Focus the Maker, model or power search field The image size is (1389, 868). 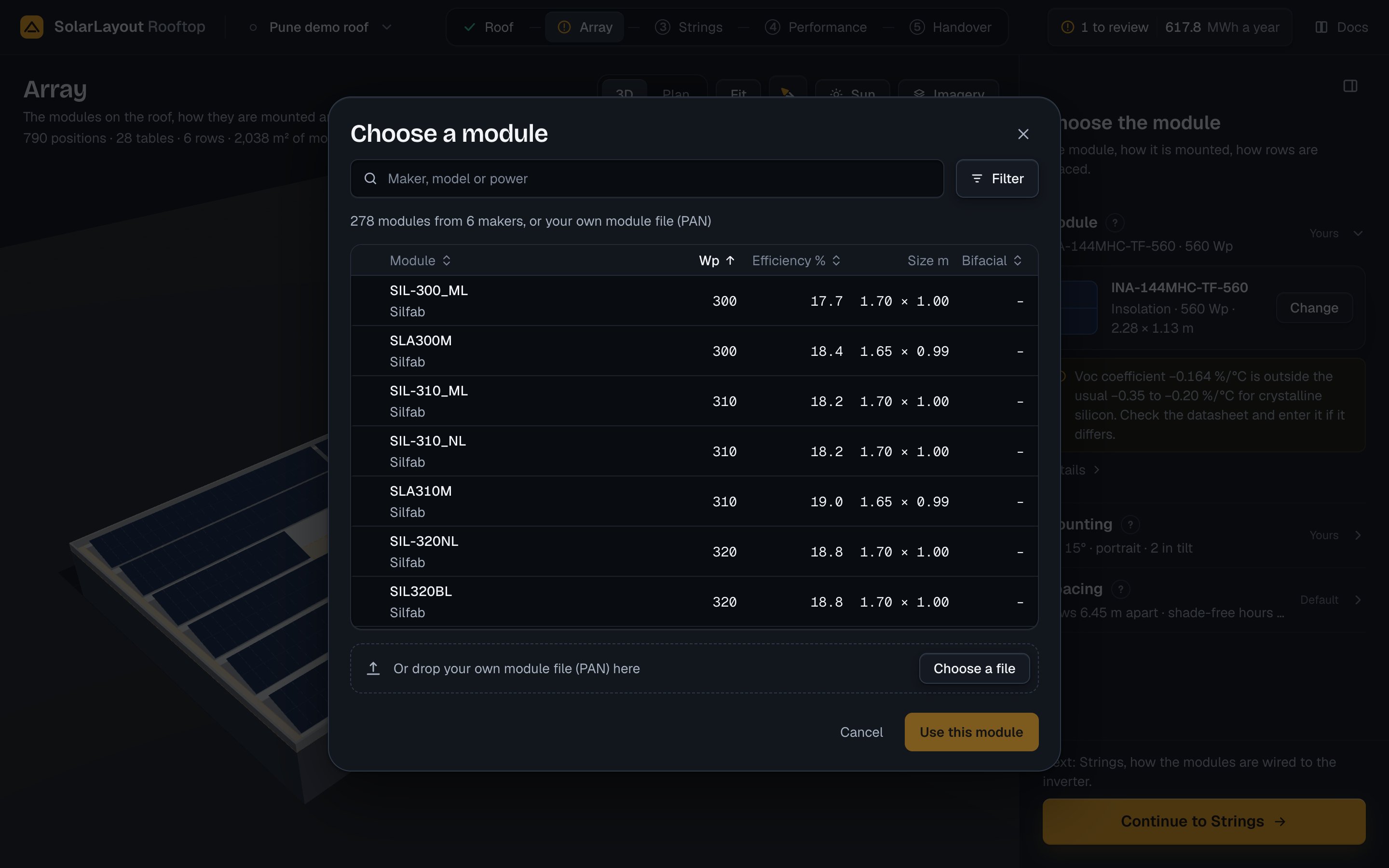coord(647,178)
